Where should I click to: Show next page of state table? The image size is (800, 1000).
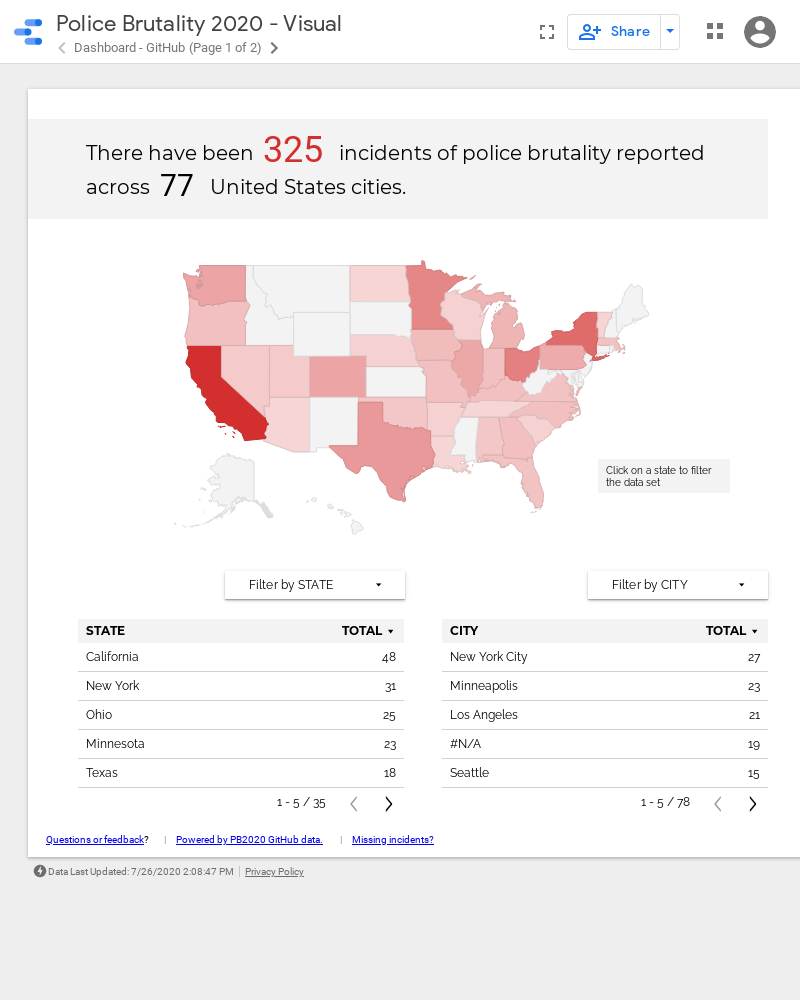click(389, 804)
